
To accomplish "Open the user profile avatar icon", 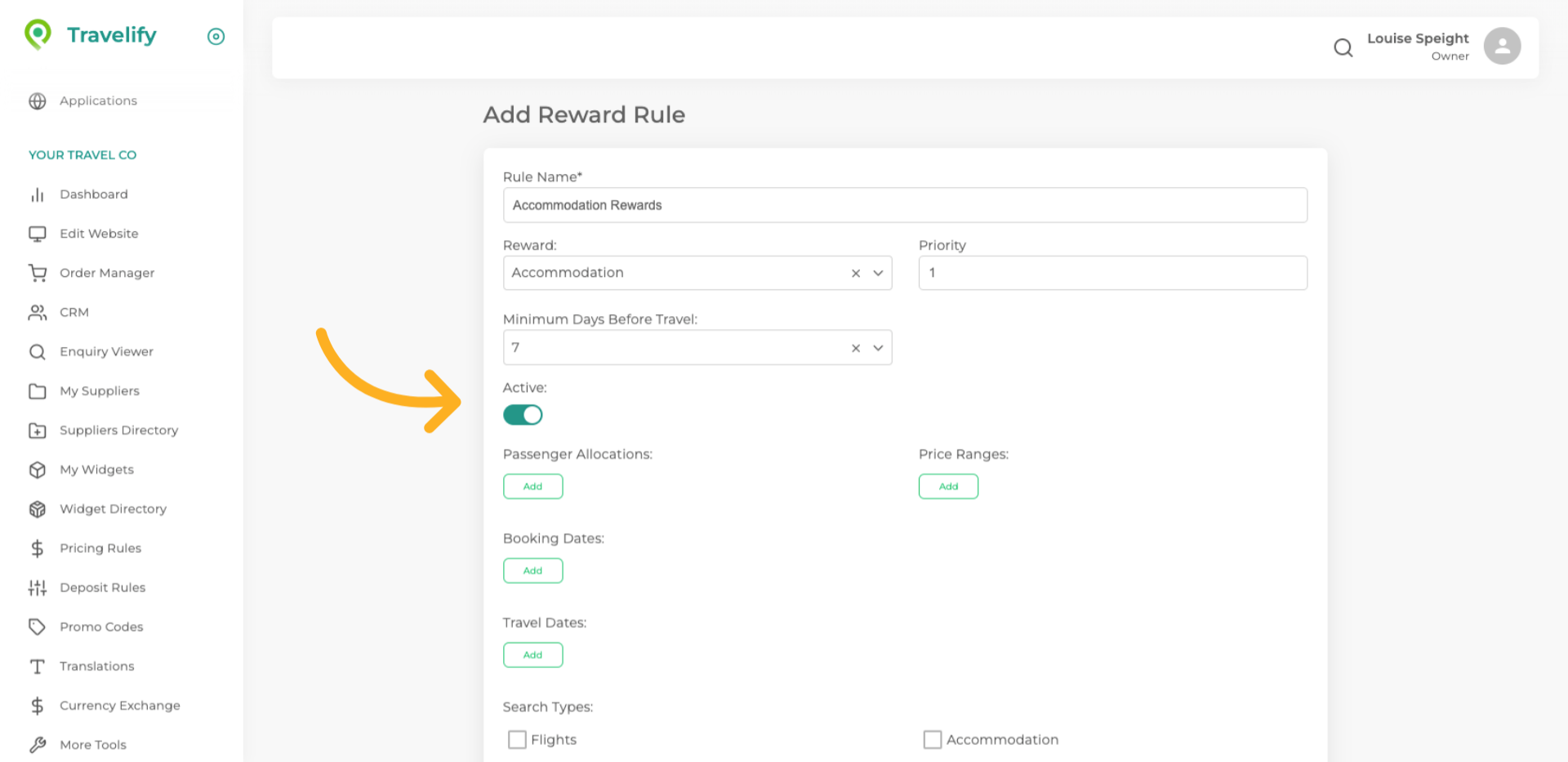I will [x=1501, y=47].
